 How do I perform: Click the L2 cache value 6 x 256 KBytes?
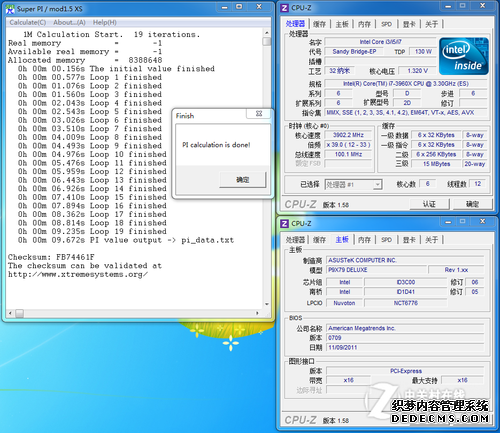(436, 154)
